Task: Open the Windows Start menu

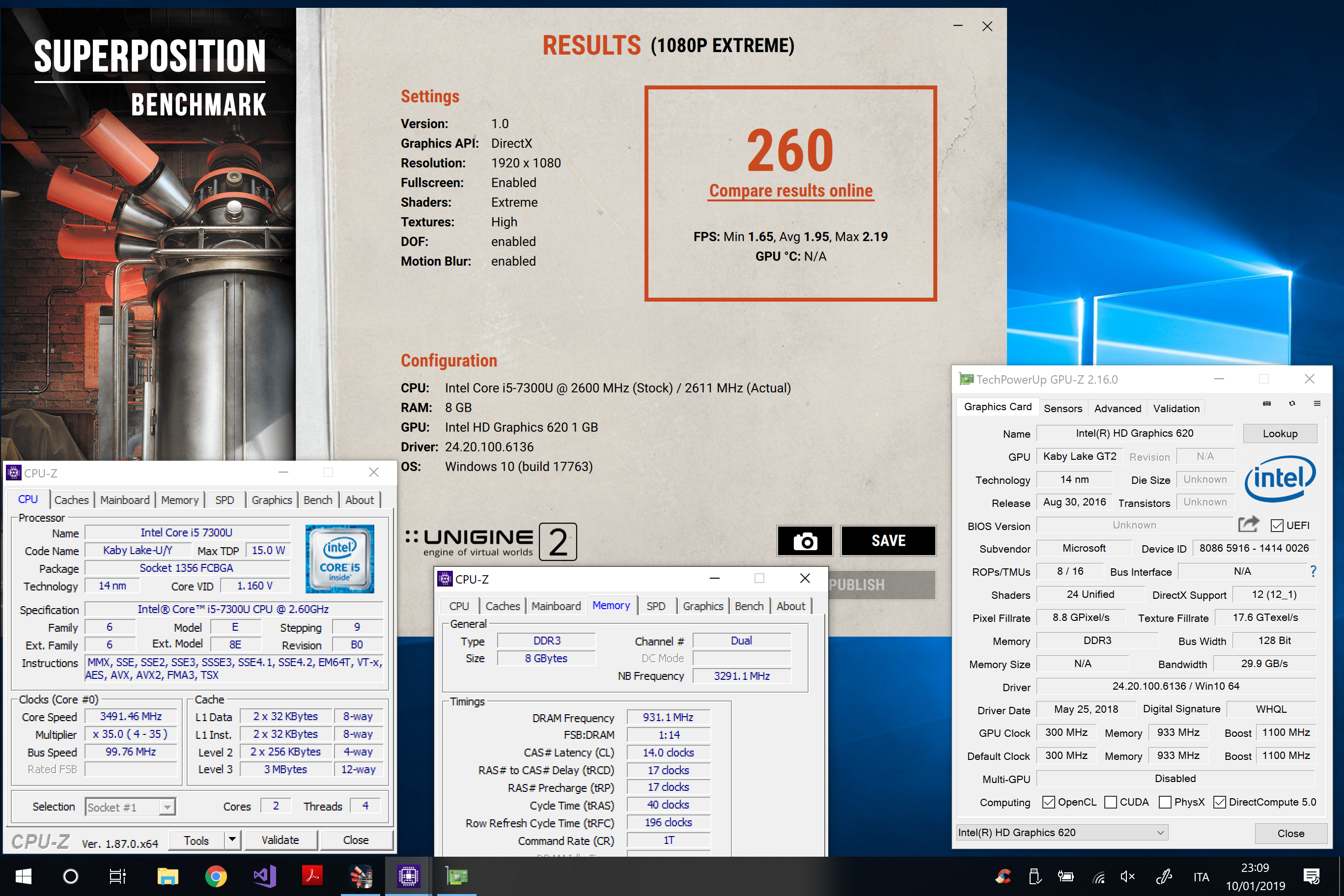Action: point(23,876)
